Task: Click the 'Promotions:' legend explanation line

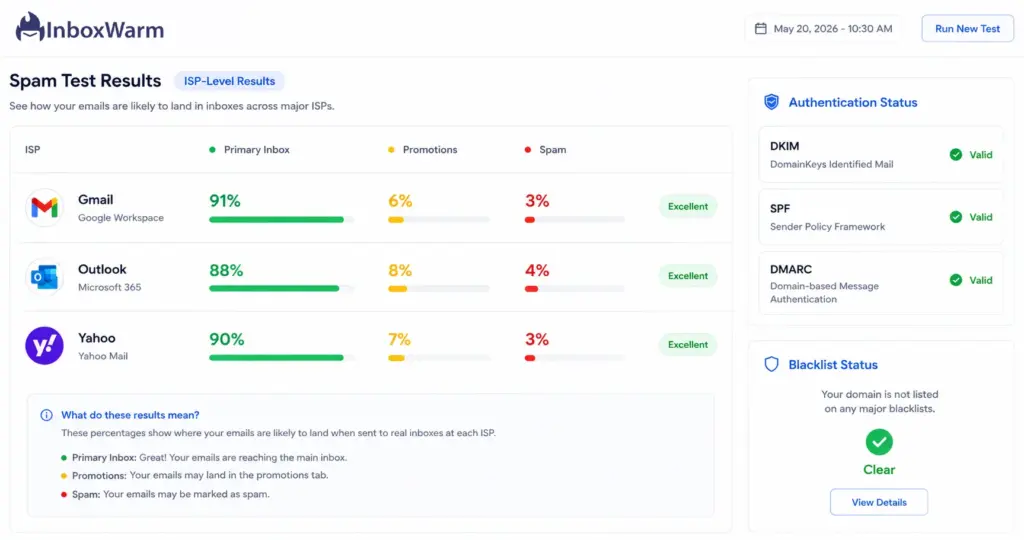Action: point(200,475)
